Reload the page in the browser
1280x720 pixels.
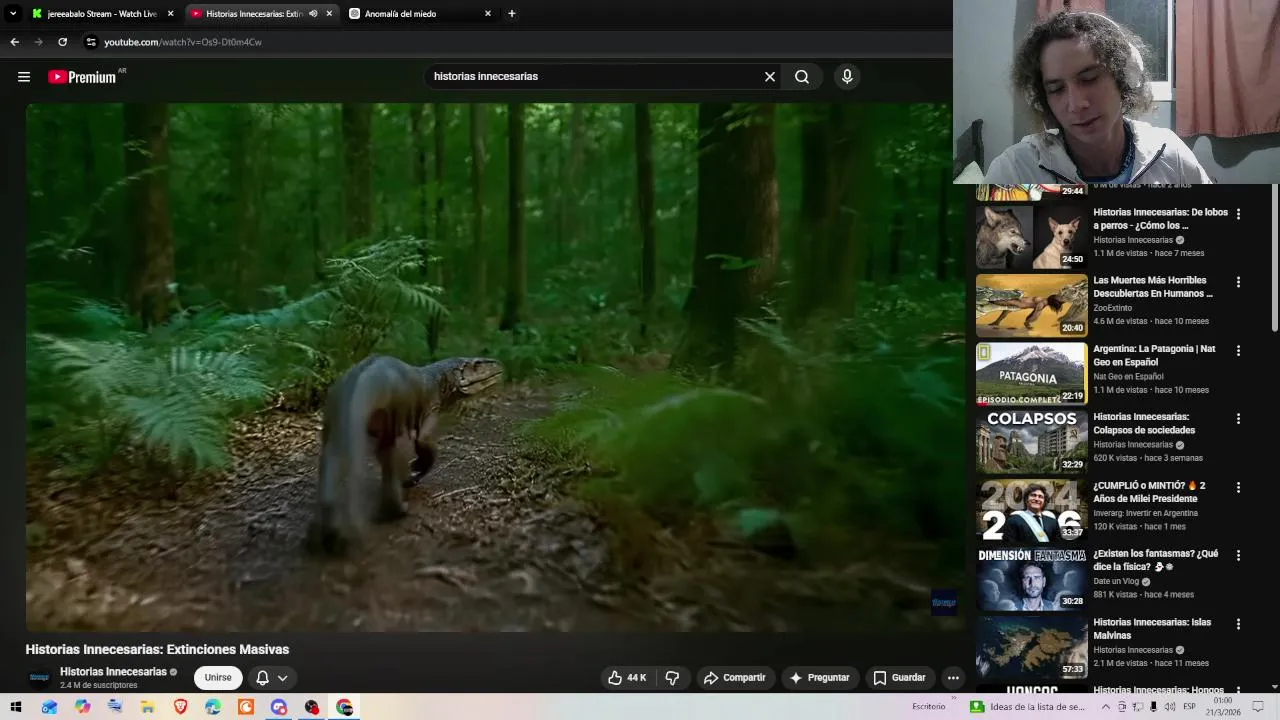click(62, 42)
